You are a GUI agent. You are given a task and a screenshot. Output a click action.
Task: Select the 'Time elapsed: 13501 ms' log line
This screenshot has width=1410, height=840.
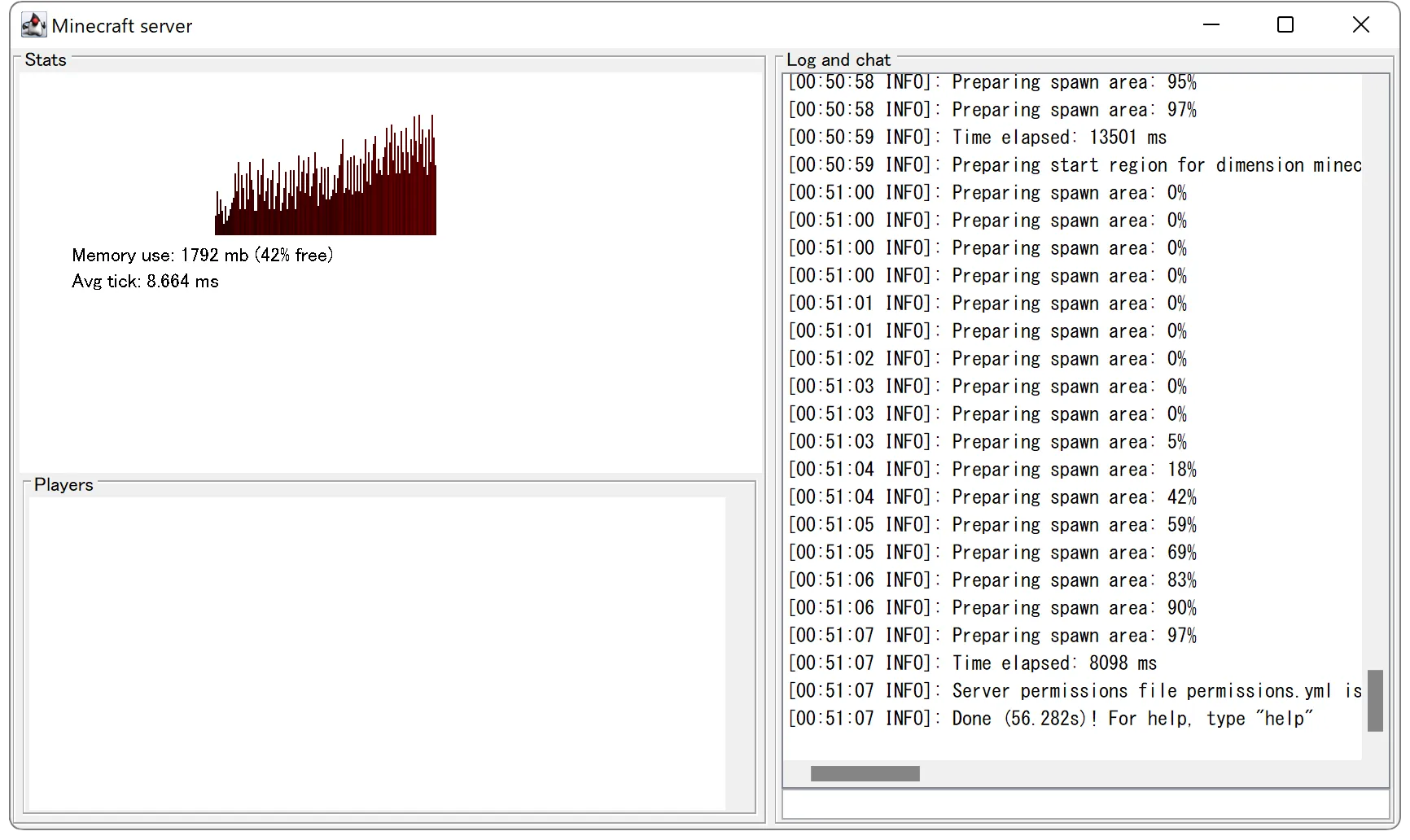click(977, 137)
